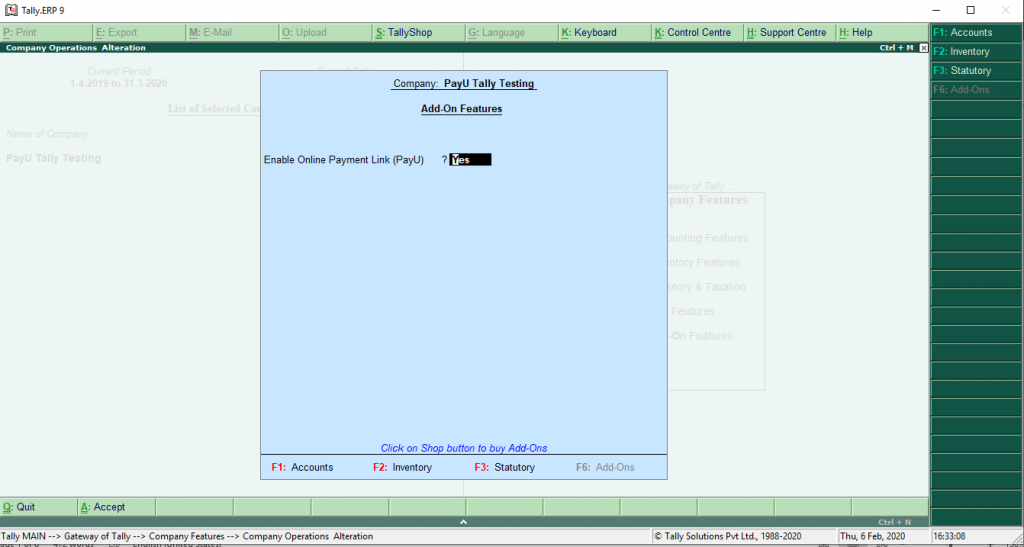Click the 'Ctrl + M' label in title strip

pos(896,48)
